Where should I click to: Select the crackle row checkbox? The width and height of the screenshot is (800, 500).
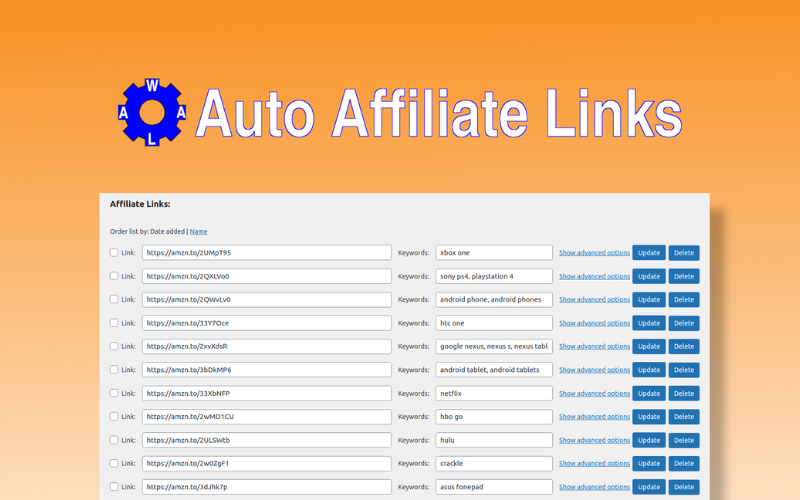point(114,463)
